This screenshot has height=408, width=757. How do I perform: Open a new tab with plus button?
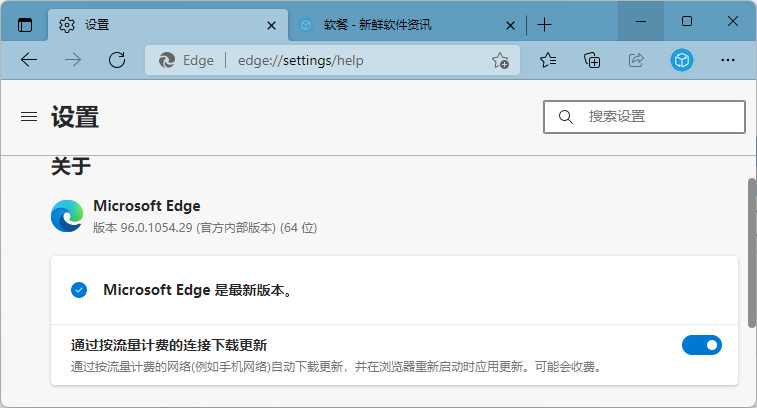click(544, 25)
